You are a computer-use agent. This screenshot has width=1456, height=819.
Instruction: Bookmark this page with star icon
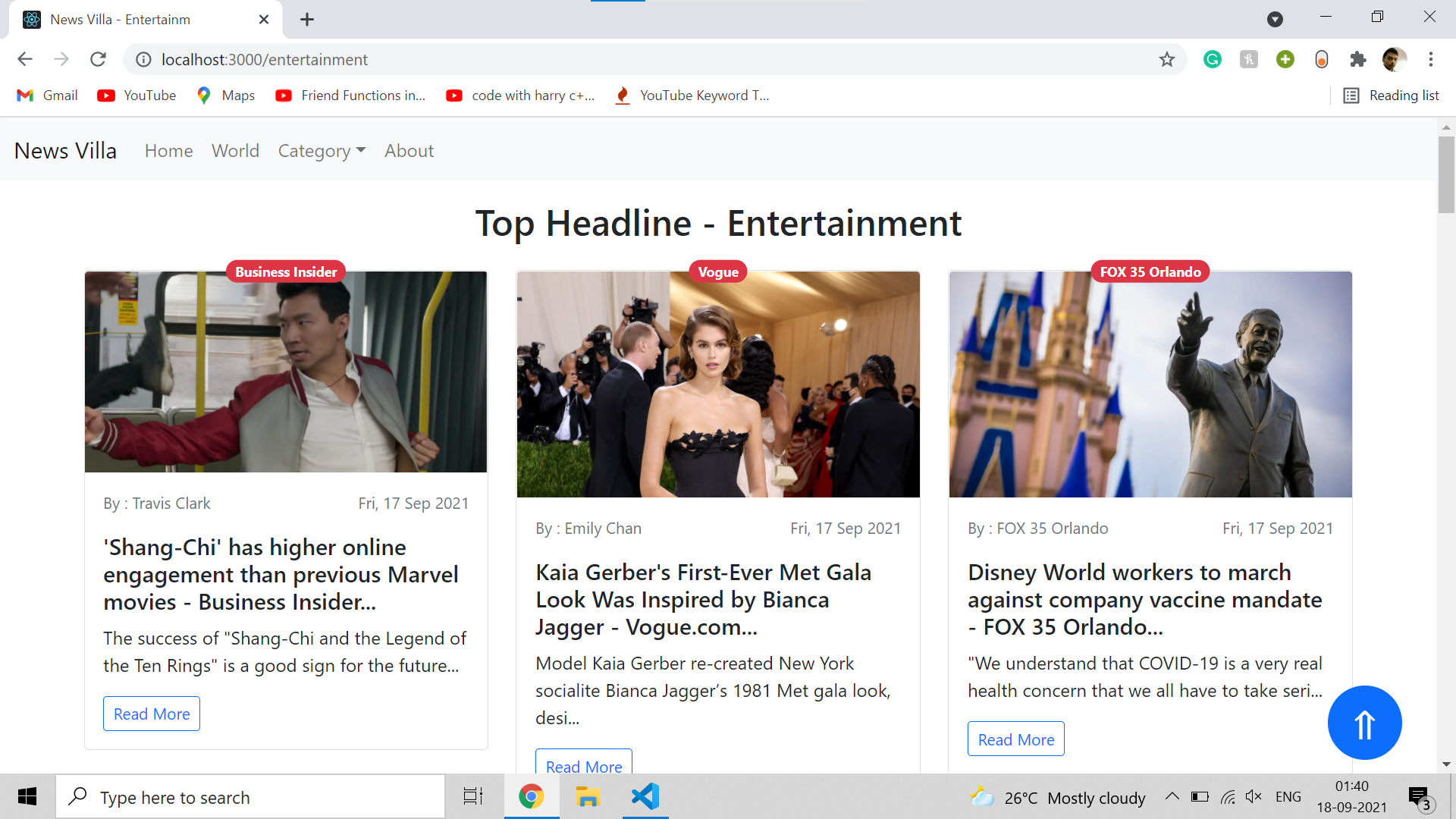tap(1166, 59)
